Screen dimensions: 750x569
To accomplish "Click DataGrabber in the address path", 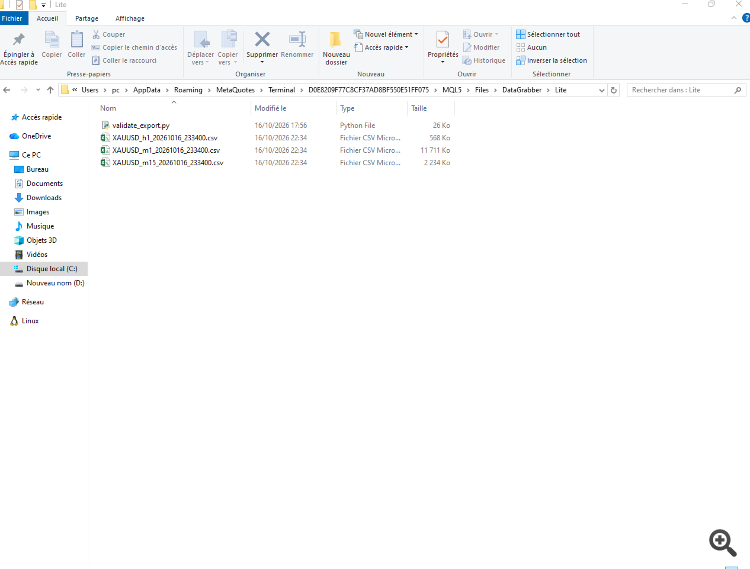I will (x=522, y=90).
